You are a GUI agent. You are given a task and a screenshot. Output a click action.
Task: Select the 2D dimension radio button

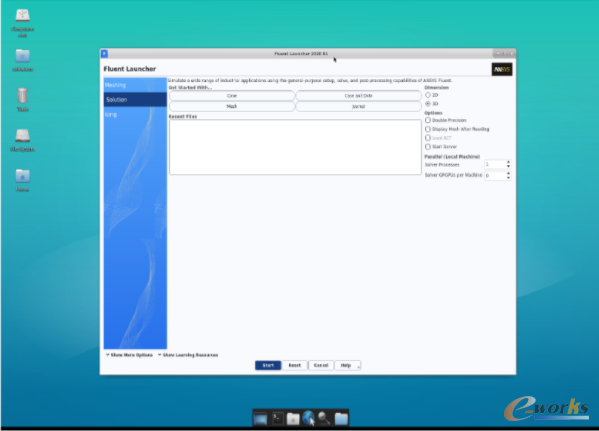click(x=428, y=95)
